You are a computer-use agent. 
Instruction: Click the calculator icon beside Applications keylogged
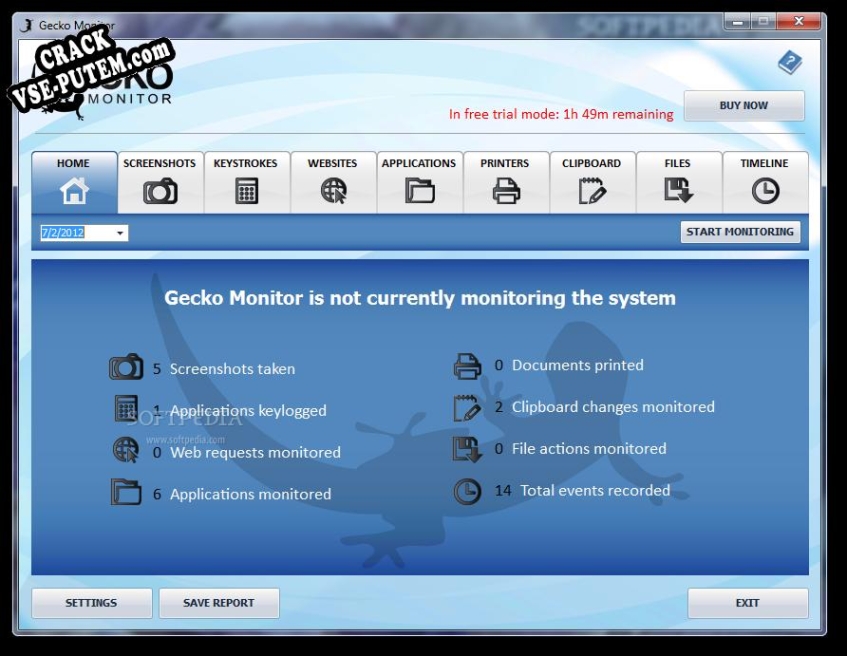click(x=126, y=409)
